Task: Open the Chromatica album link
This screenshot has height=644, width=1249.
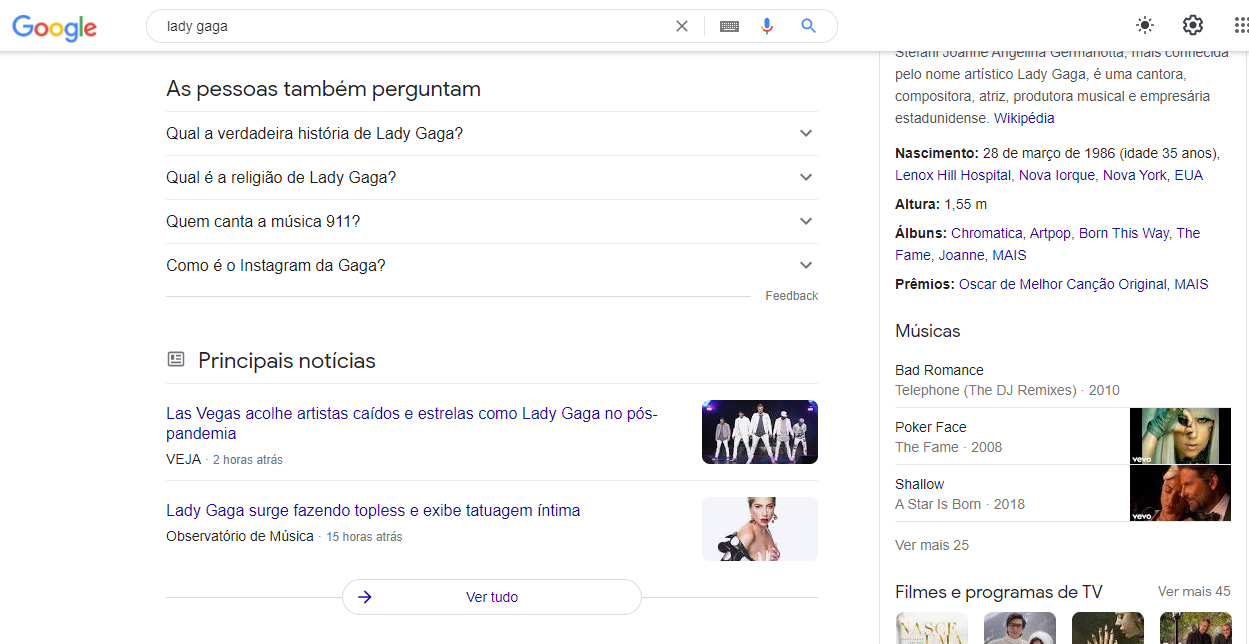Action: coord(986,233)
